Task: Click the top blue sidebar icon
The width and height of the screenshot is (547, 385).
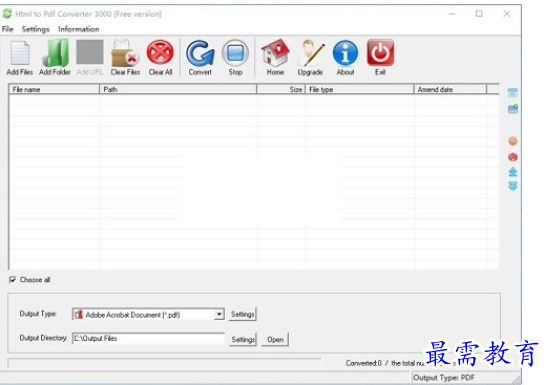Action: click(x=513, y=93)
